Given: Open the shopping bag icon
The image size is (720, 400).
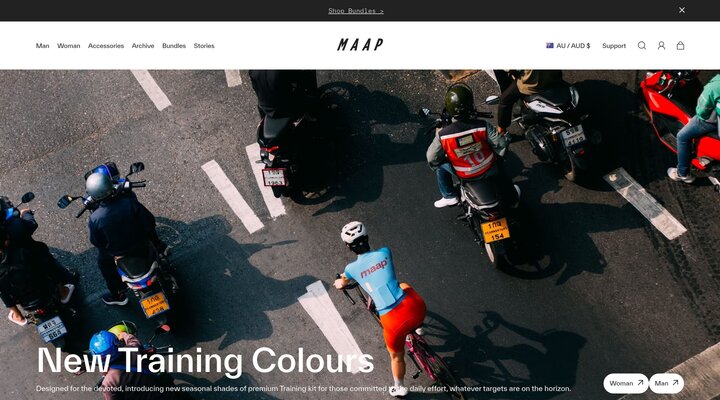Looking at the screenshot, I should [x=681, y=45].
